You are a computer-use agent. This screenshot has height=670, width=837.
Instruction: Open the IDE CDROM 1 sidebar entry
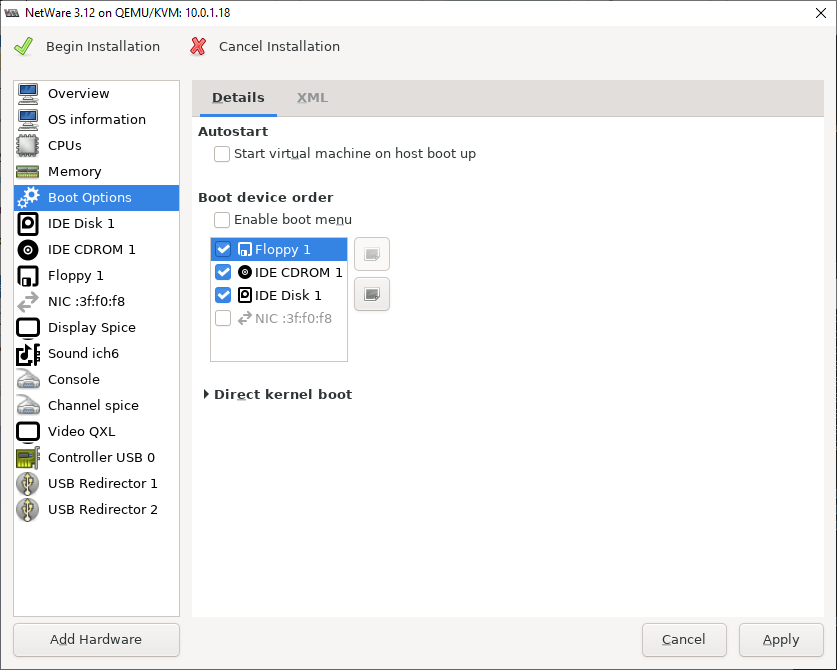point(97,250)
